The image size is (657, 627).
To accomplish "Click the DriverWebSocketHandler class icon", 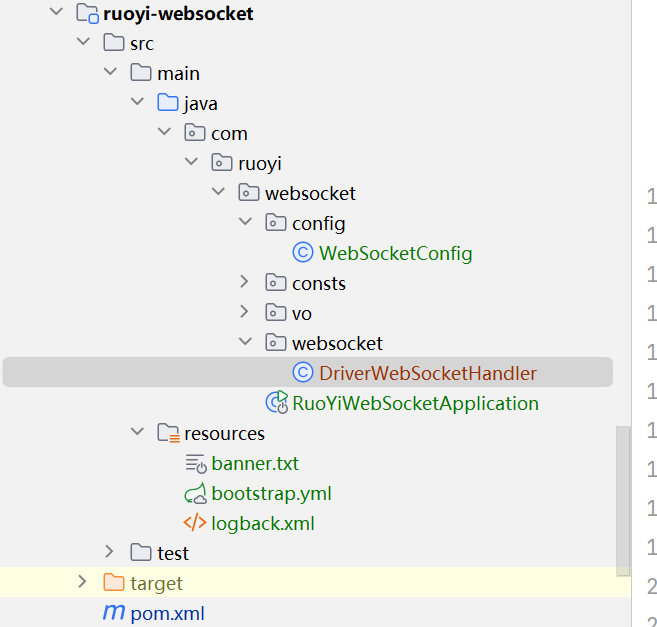I will [302, 373].
